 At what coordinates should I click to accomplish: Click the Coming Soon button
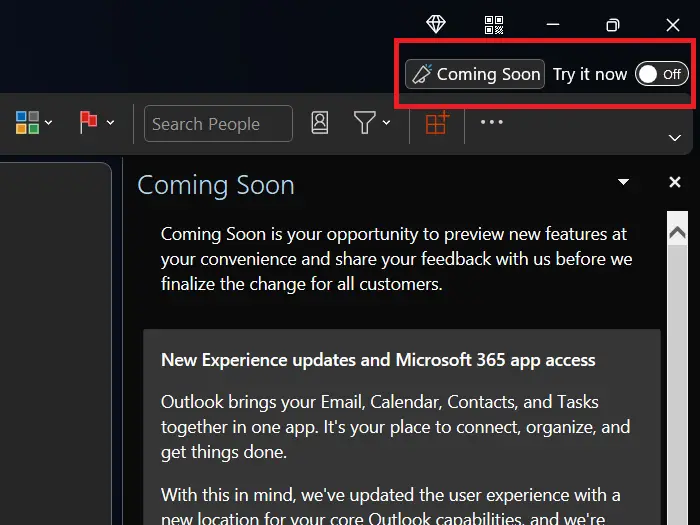pyautogui.click(x=475, y=74)
